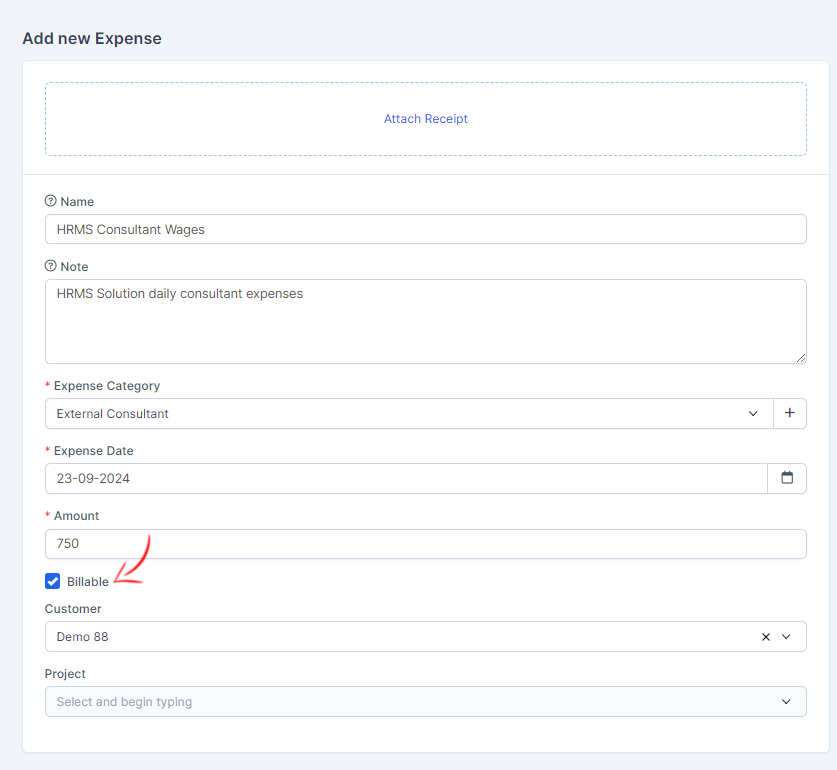This screenshot has width=837, height=770.
Task: Click the Note textarea resize handle
Action: pyautogui.click(x=800, y=357)
